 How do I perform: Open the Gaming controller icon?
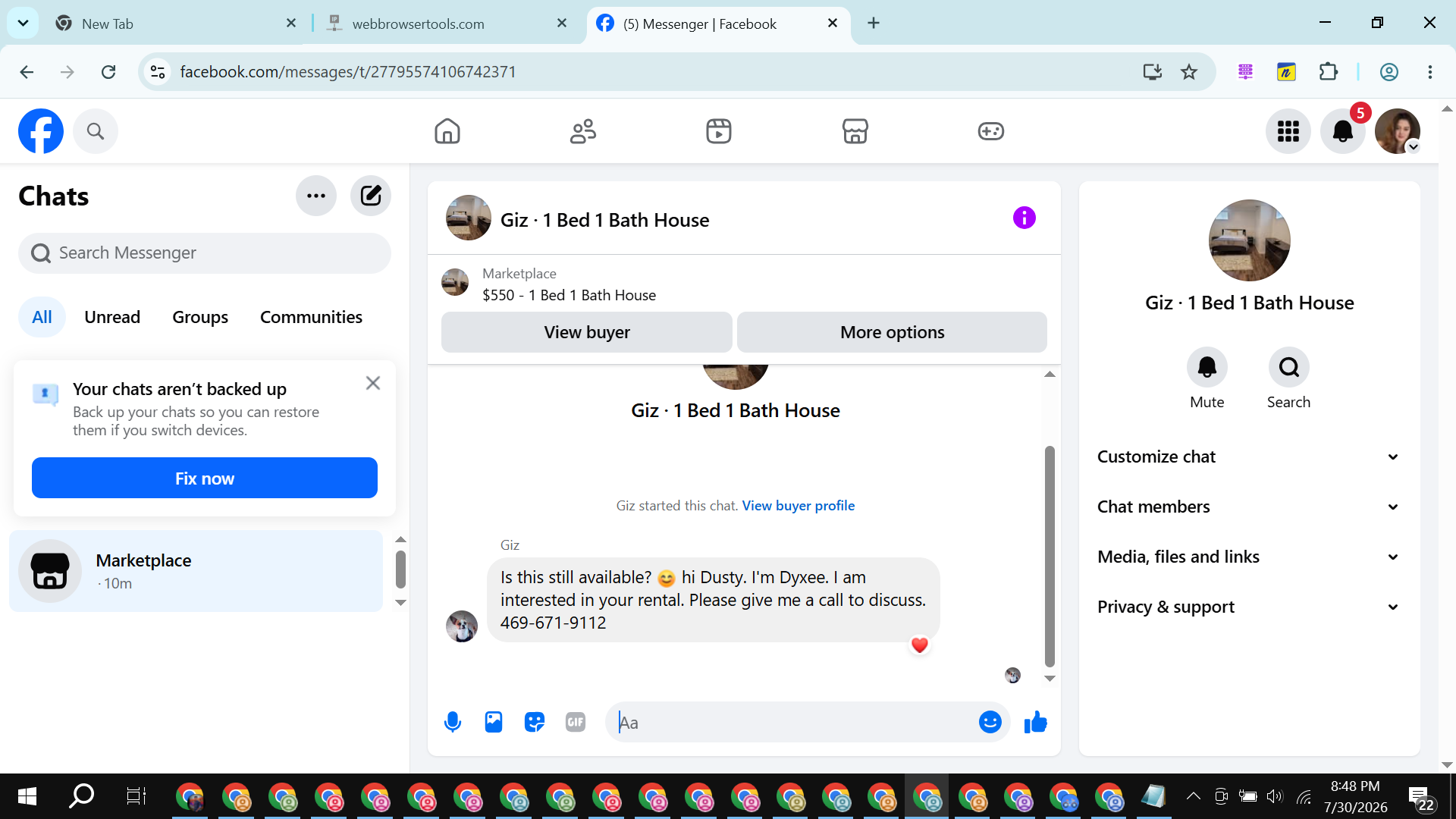tap(990, 131)
